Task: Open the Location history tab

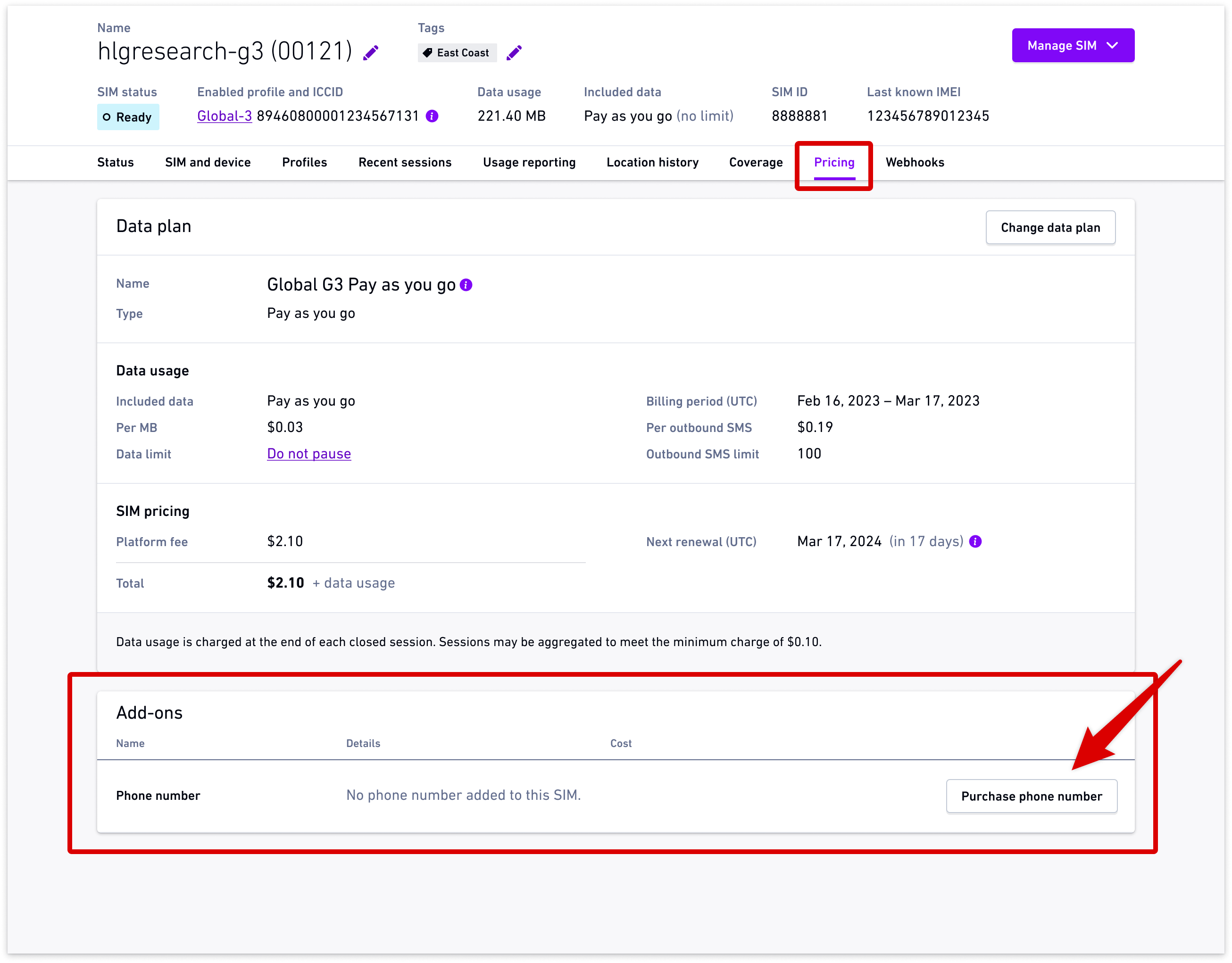Action: click(652, 163)
